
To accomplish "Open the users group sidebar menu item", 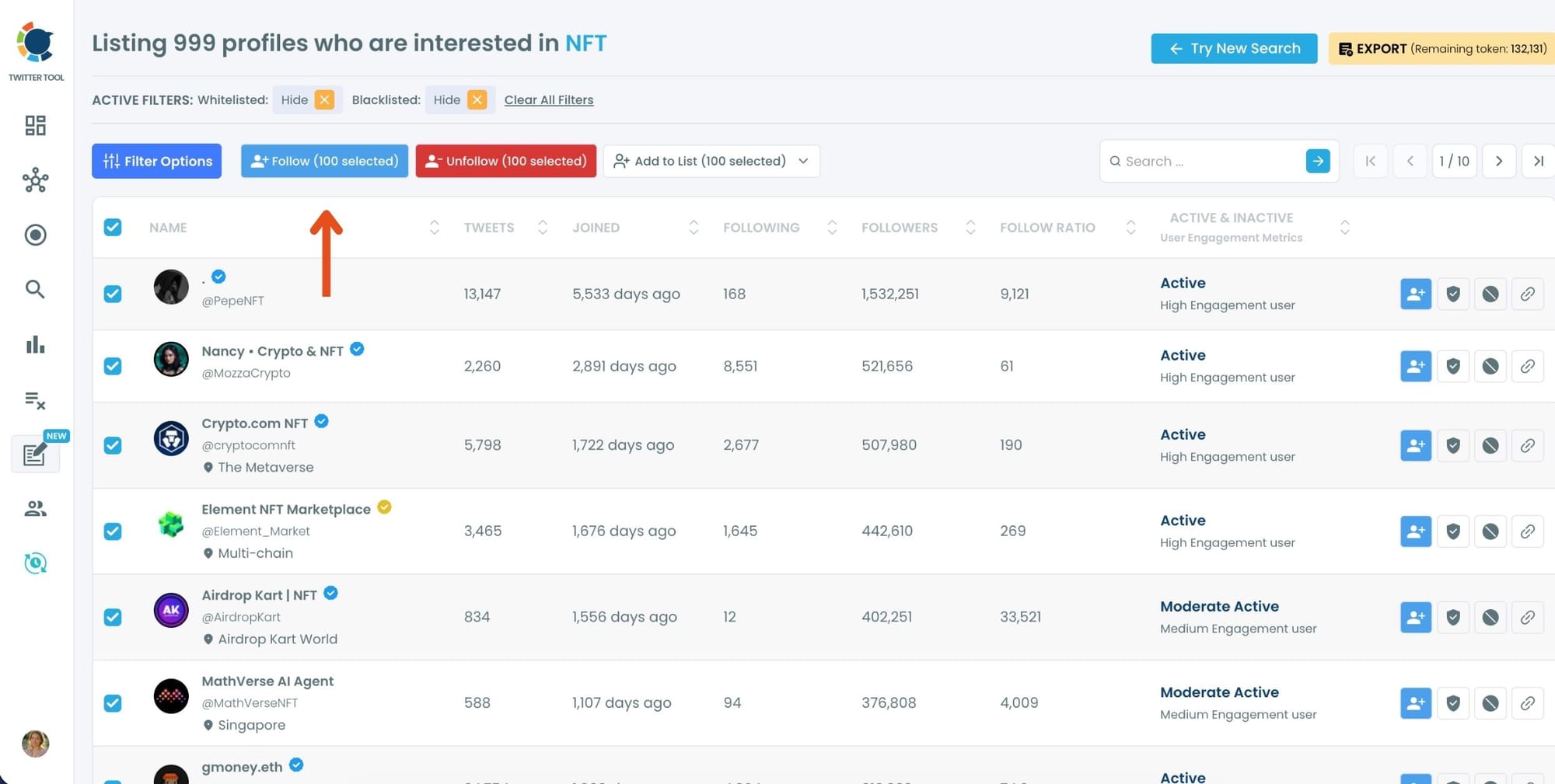I will point(35,508).
